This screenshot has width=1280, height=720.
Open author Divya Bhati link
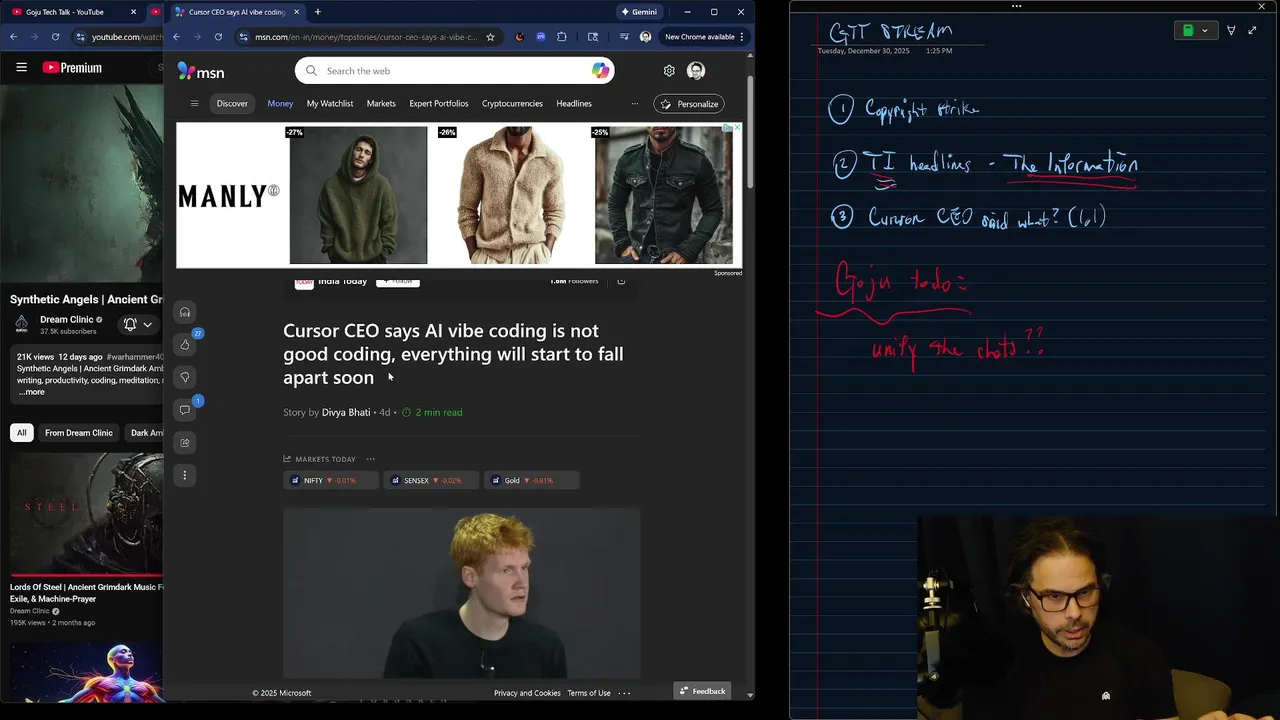pyautogui.click(x=346, y=412)
